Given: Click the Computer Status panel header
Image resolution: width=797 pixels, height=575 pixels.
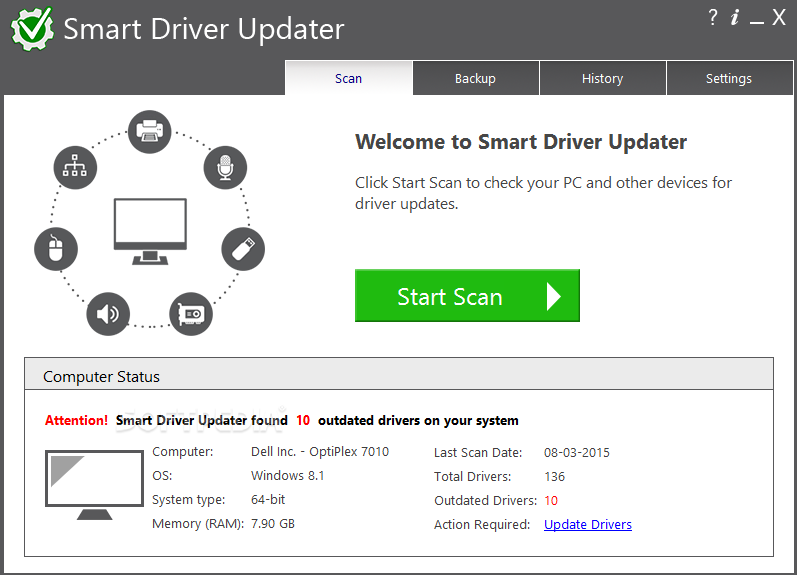Looking at the screenshot, I should point(399,374).
